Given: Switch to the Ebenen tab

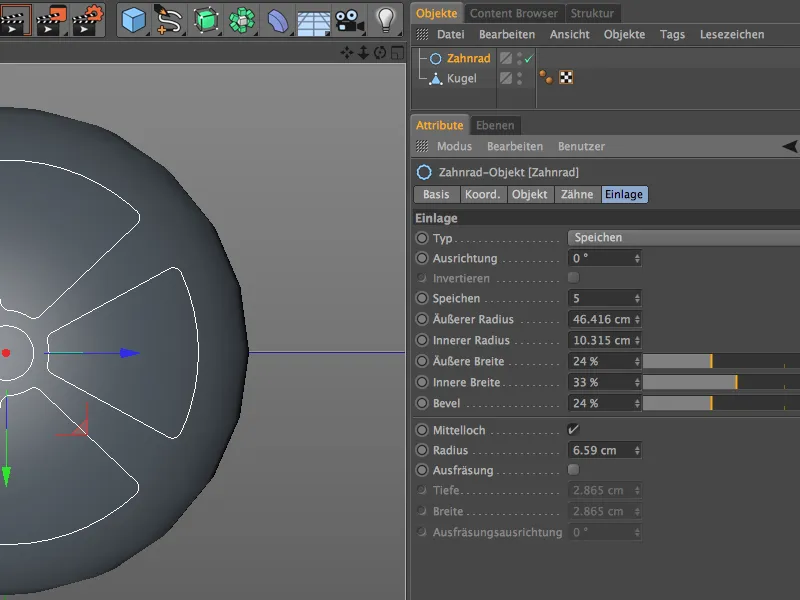Looking at the screenshot, I should [x=495, y=125].
